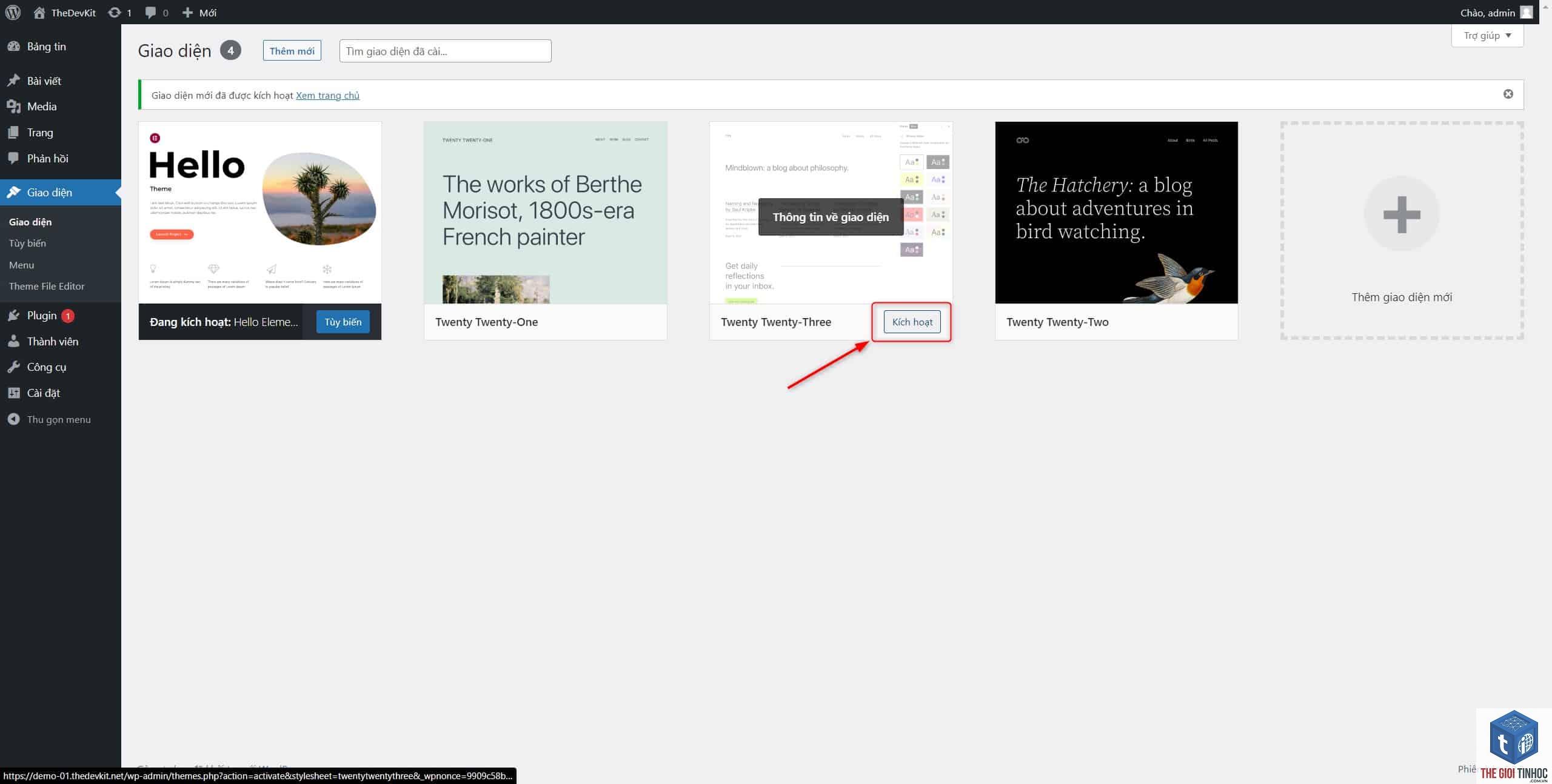The width and height of the screenshot is (1552, 784).
Task: Open the Thành viên menu item
Action: [61, 341]
